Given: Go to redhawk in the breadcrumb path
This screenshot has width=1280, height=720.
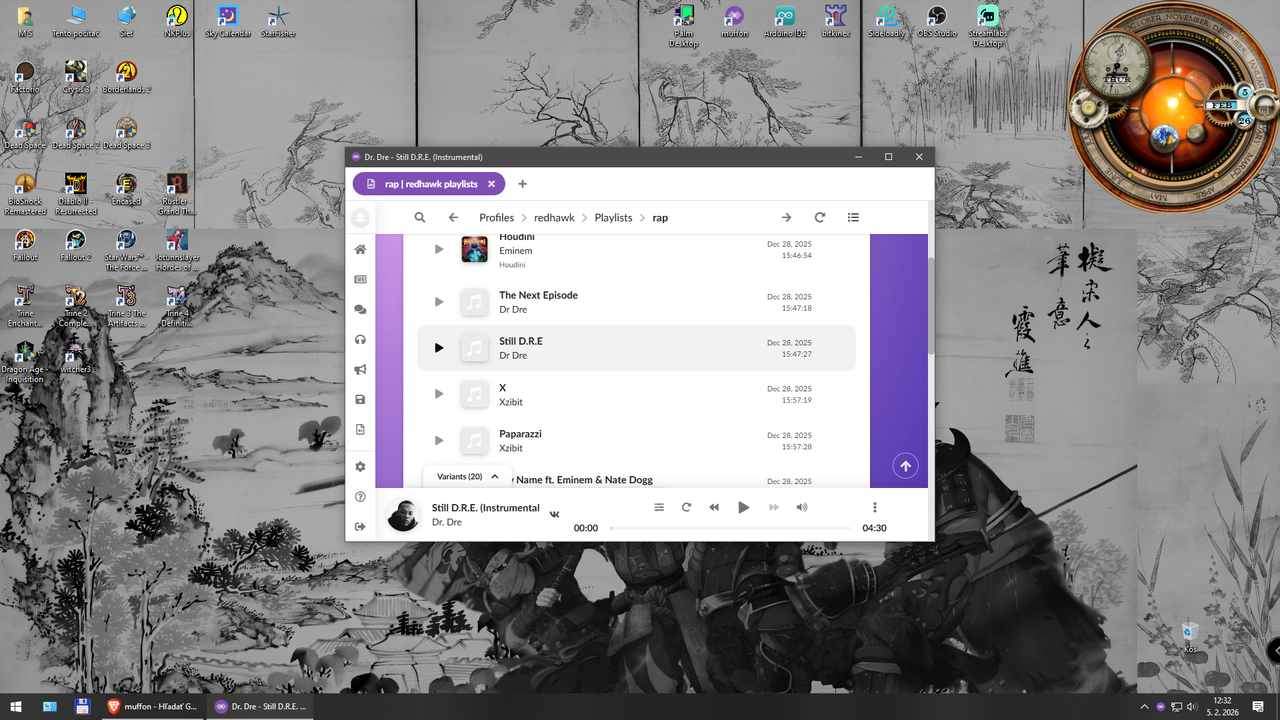Looking at the screenshot, I should pos(554,217).
